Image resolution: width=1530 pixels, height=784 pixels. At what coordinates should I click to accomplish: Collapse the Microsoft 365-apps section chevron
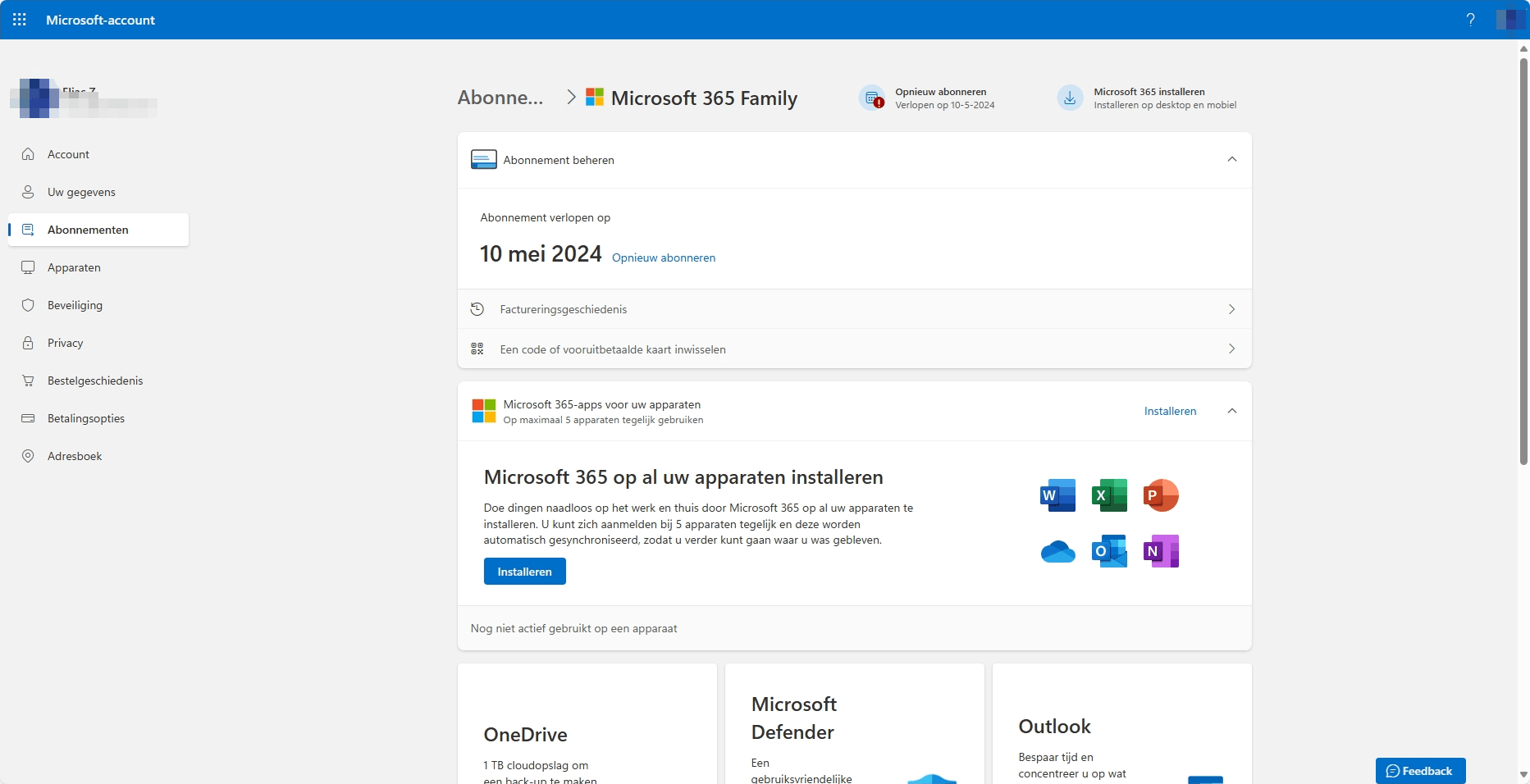(1232, 411)
